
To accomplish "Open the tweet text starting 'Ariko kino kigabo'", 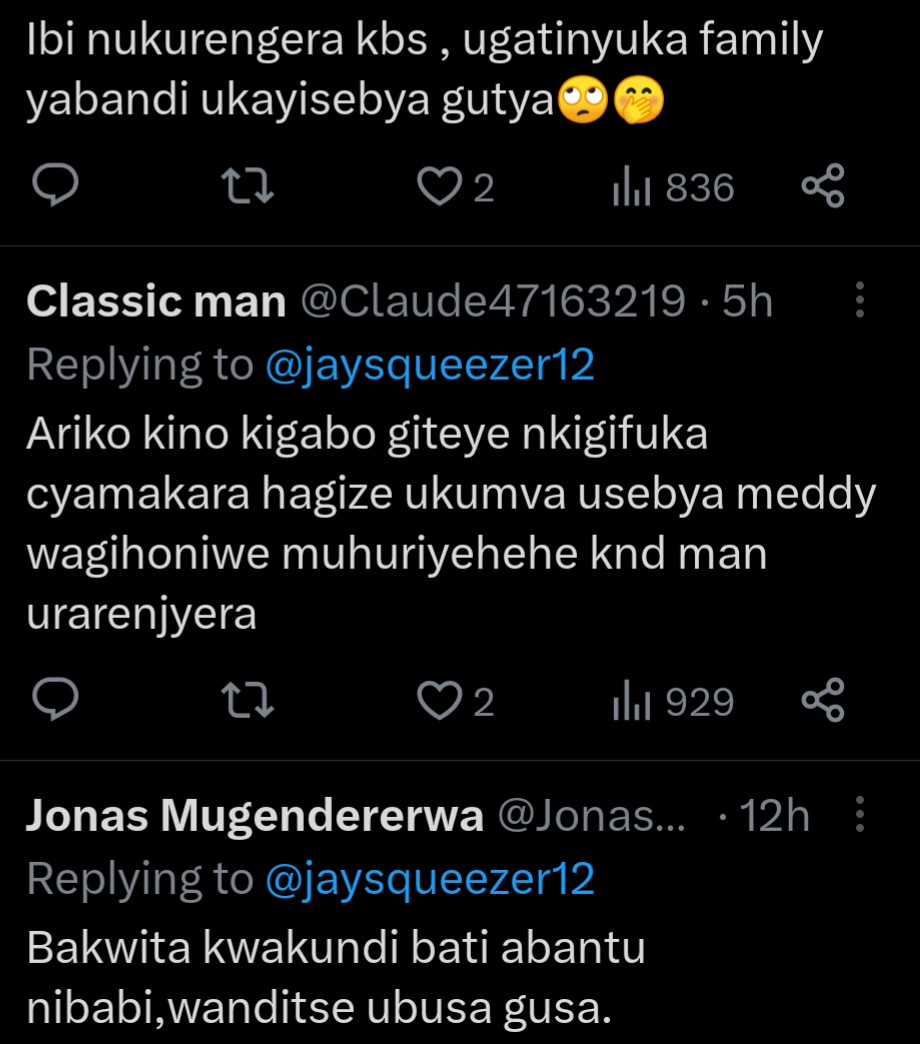I will pos(450,525).
